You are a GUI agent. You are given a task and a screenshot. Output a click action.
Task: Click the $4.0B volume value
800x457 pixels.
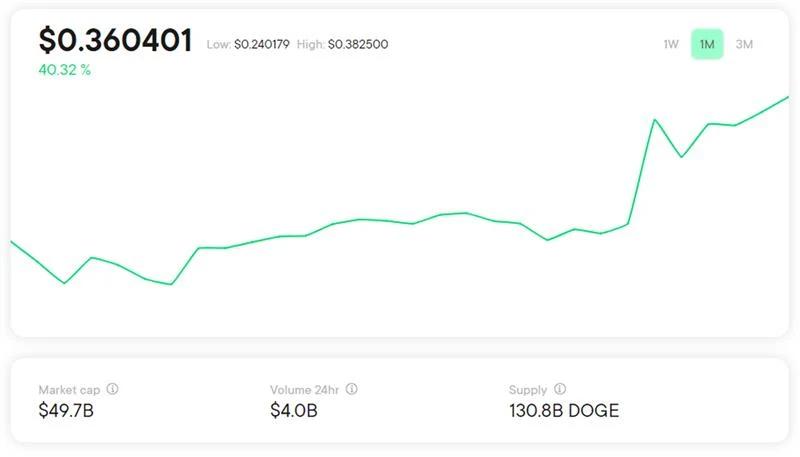click(294, 411)
